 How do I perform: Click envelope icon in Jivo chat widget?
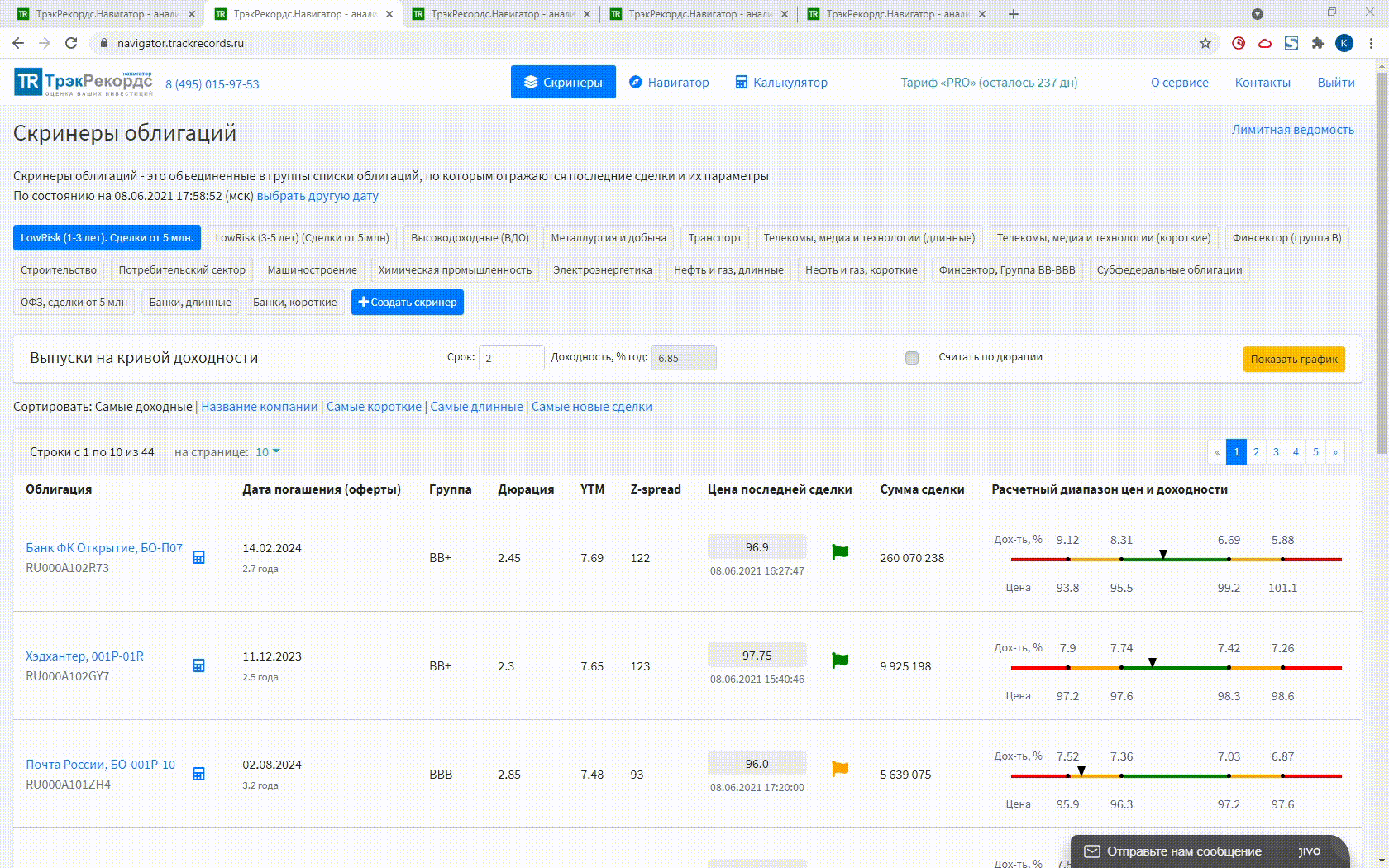click(x=1092, y=851)
